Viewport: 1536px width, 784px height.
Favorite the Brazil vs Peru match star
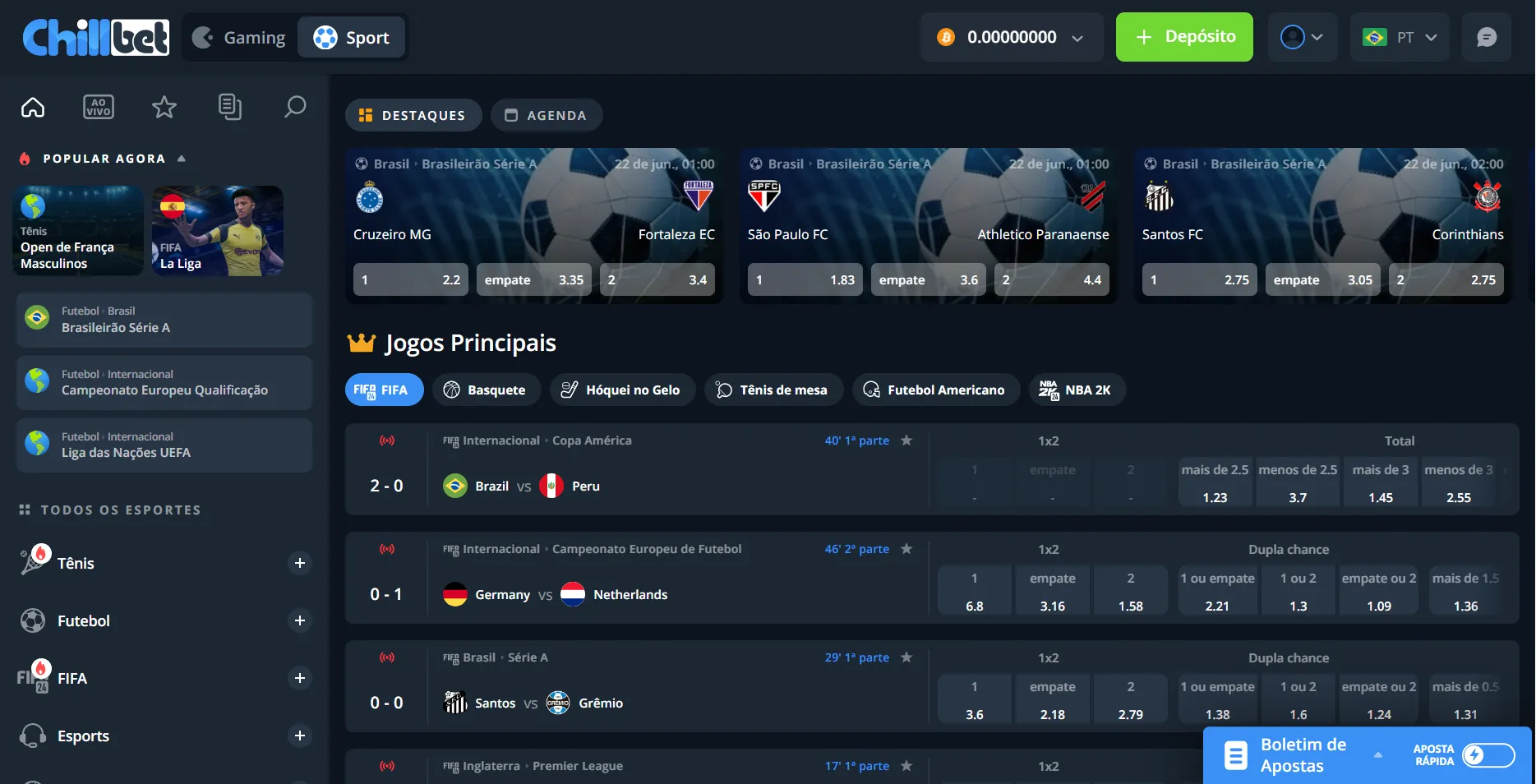906,440
